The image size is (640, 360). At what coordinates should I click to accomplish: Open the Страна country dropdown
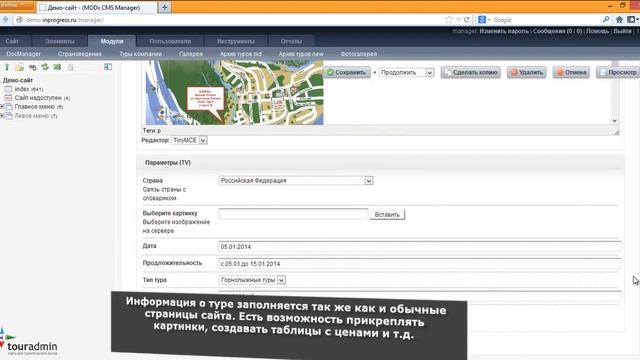click(369, 181)
